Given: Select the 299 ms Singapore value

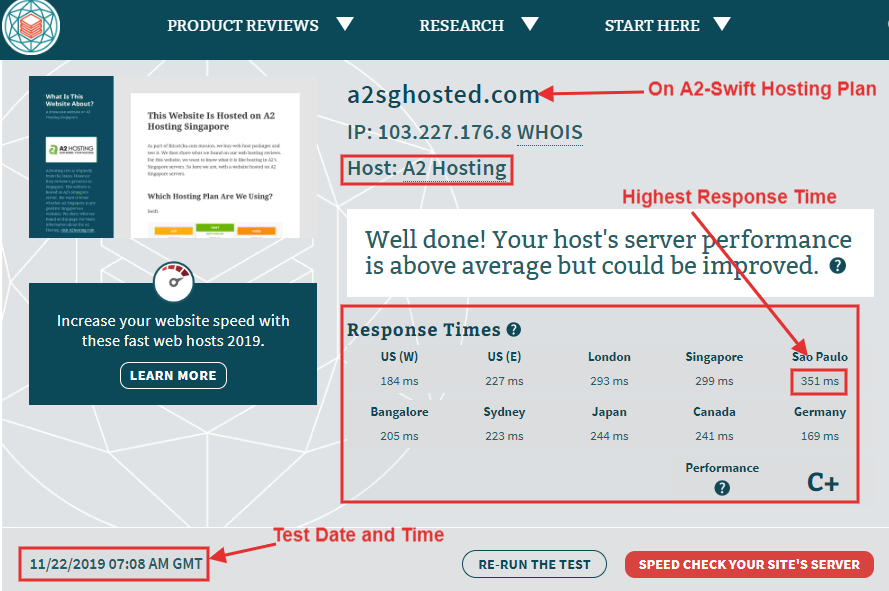Looking at the screenshot, I should point(714,381).
